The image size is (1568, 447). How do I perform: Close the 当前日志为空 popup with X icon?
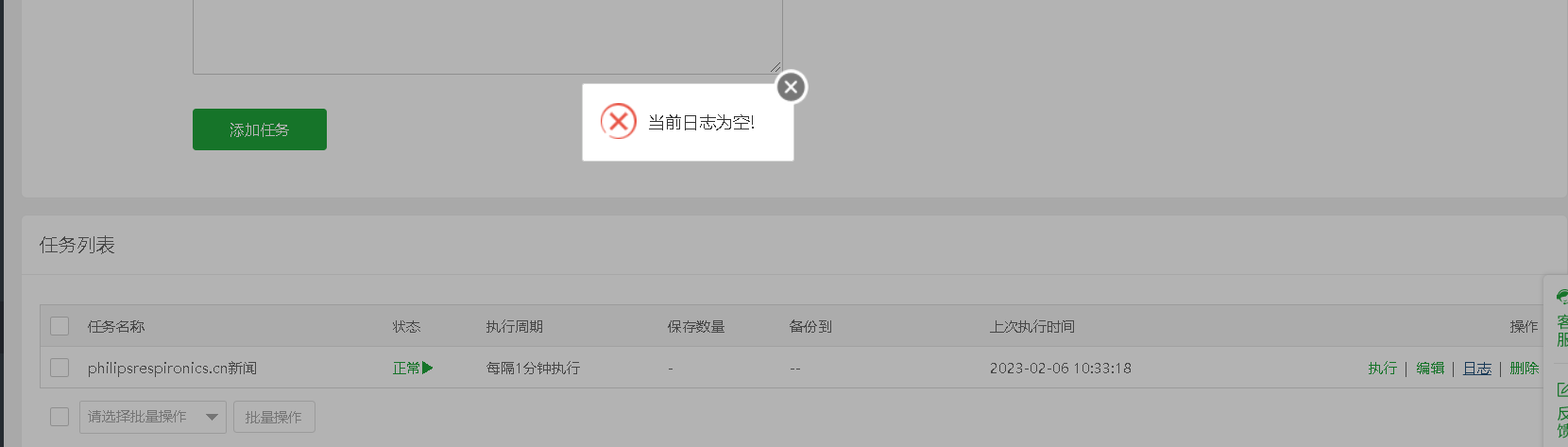(792, 87)
